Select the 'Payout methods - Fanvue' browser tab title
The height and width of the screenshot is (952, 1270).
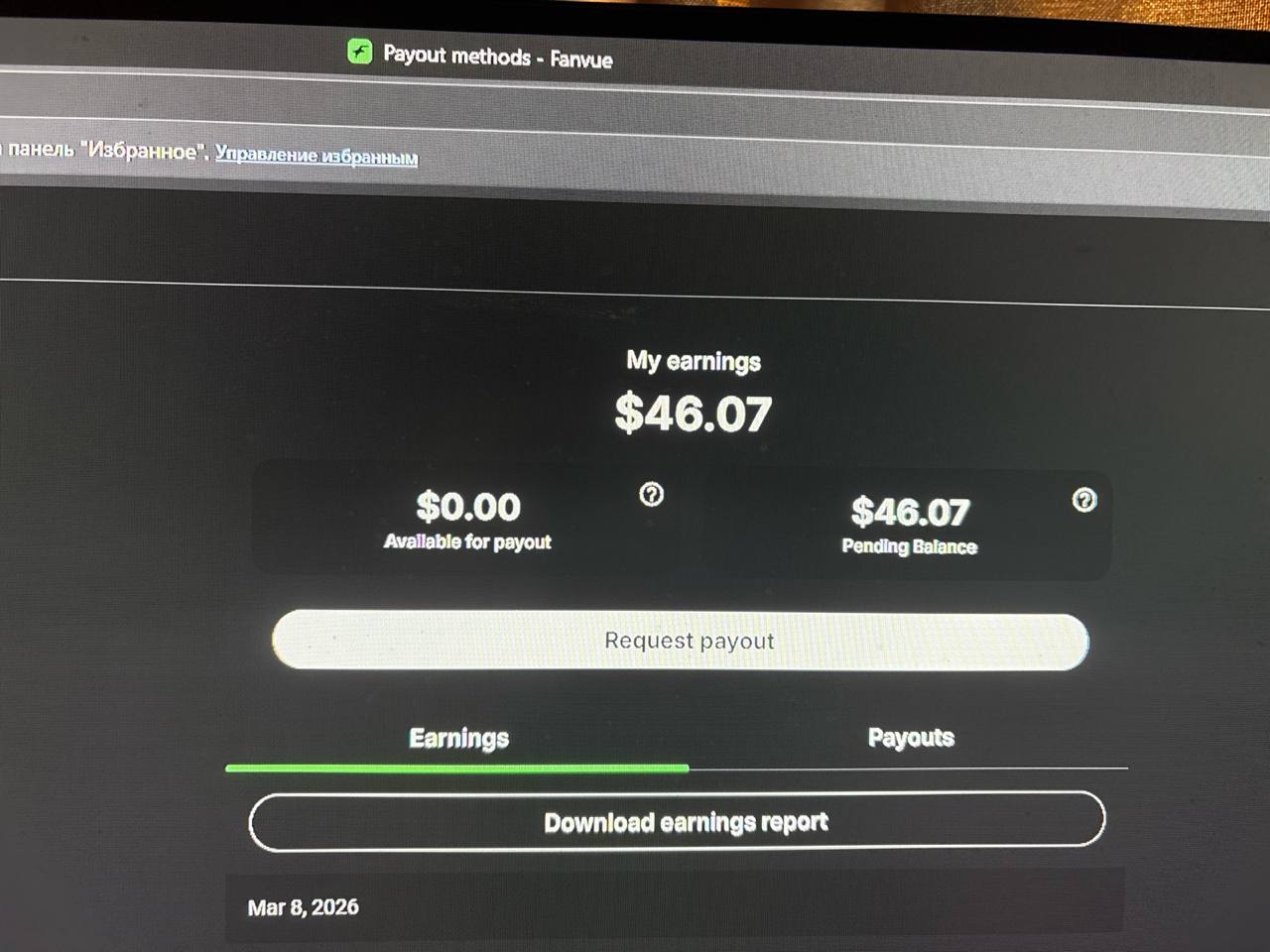pyautogui.click(x=498, y=57)
